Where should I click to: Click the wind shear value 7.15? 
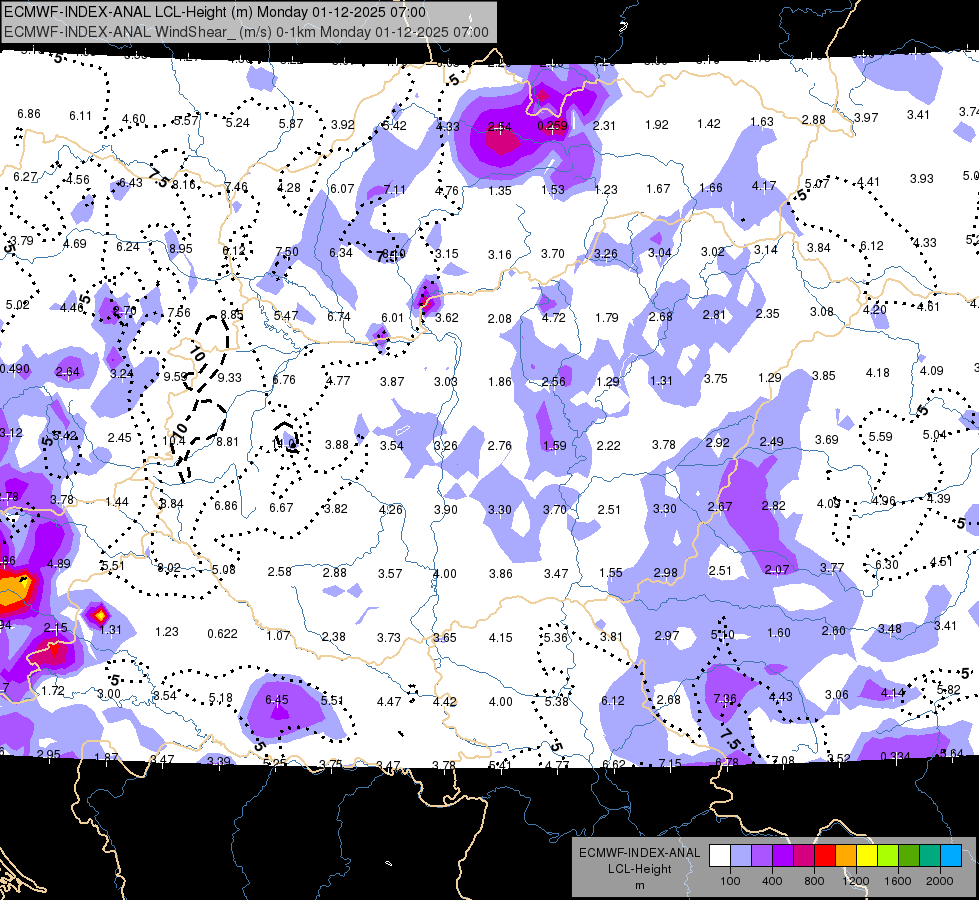pos(670,763)
